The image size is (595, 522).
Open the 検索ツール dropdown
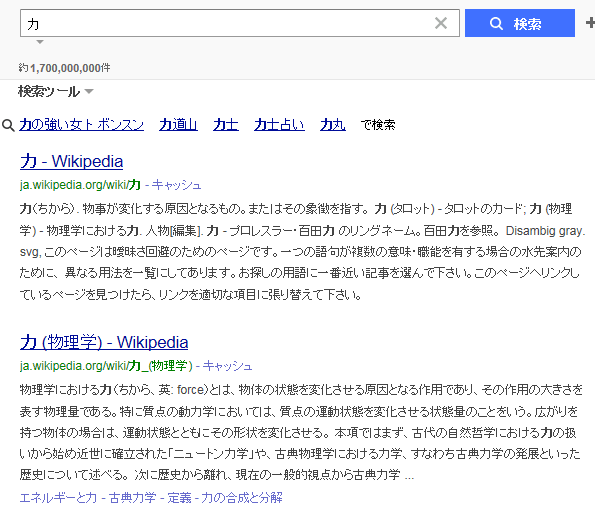(55, 91)
